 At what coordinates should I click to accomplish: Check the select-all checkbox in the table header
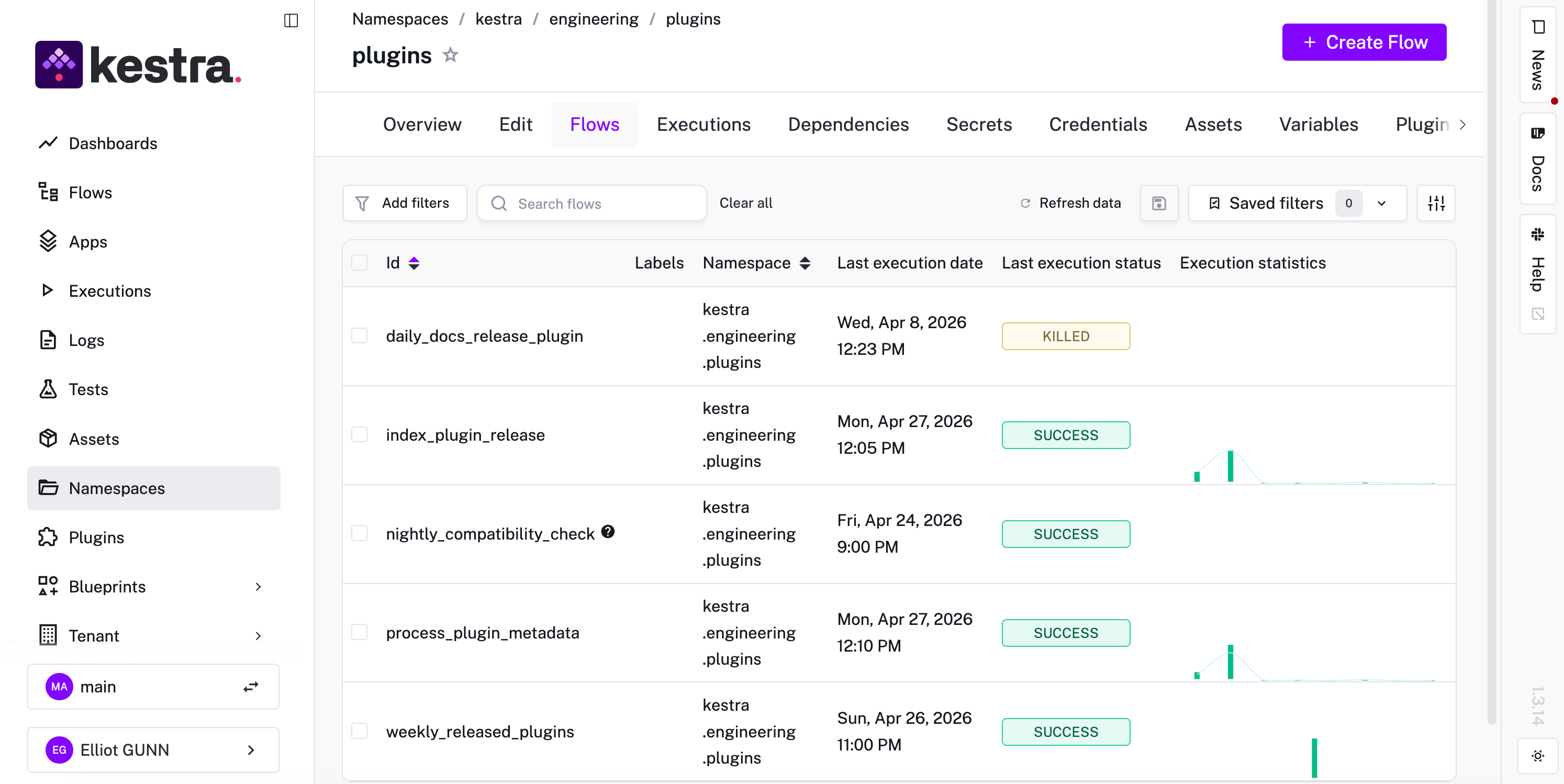tap(360, 262)
